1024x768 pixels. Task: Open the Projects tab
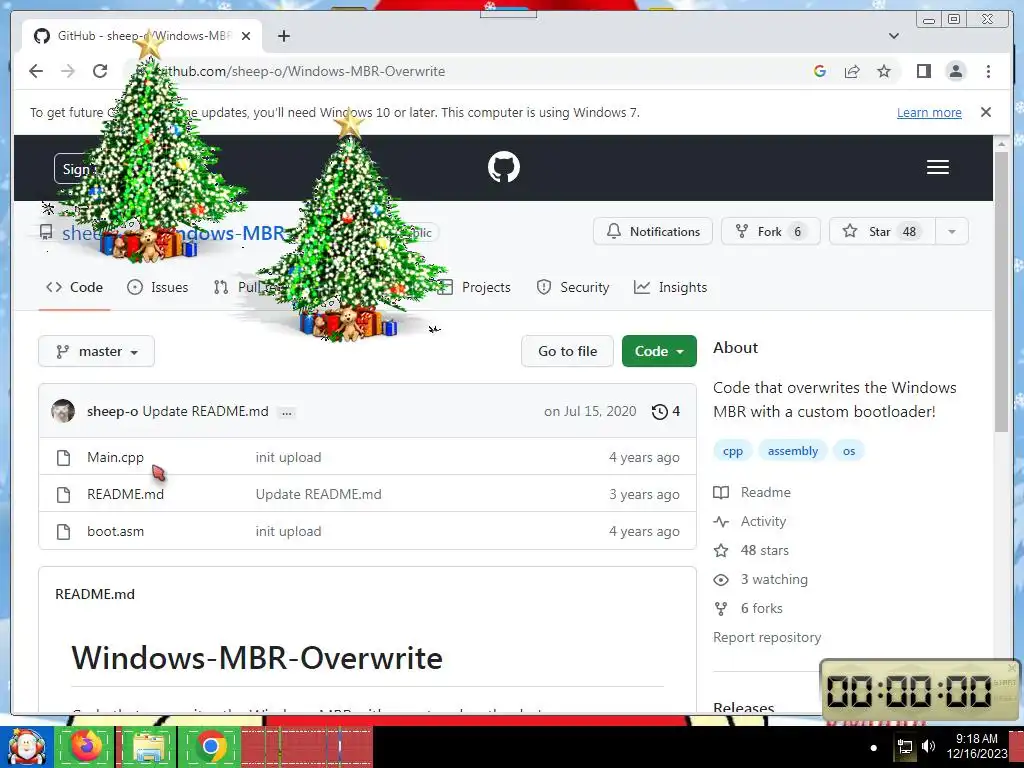point(474,287)
